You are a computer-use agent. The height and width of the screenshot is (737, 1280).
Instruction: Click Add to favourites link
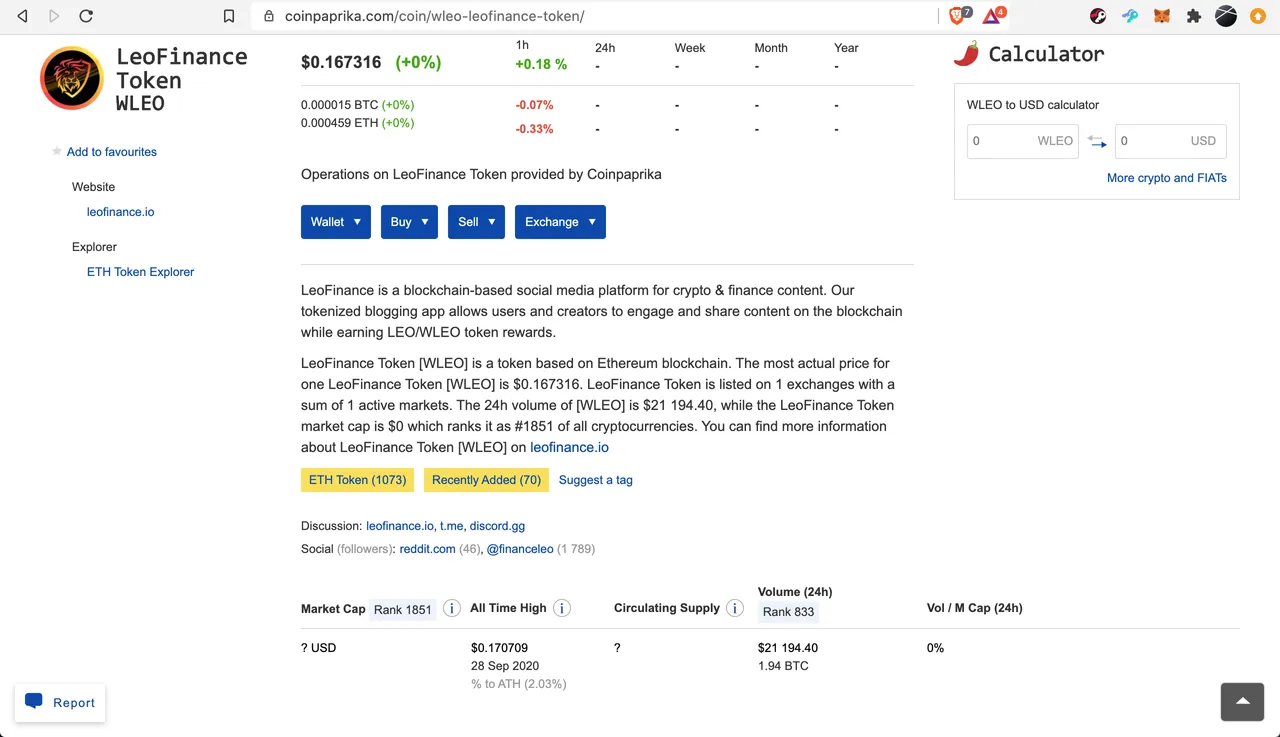112,152
